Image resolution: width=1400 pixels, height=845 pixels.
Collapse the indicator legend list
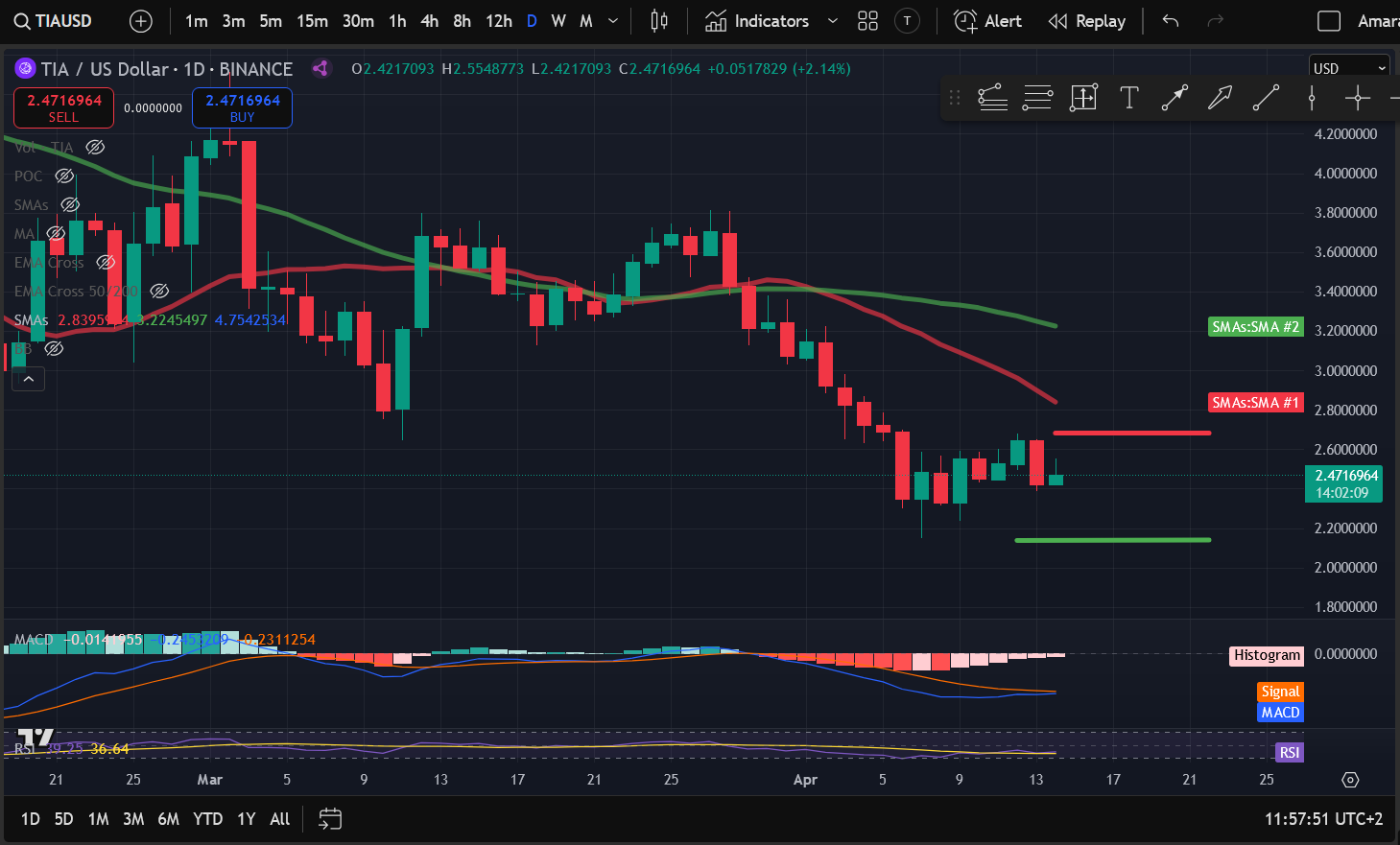[29, 380]
